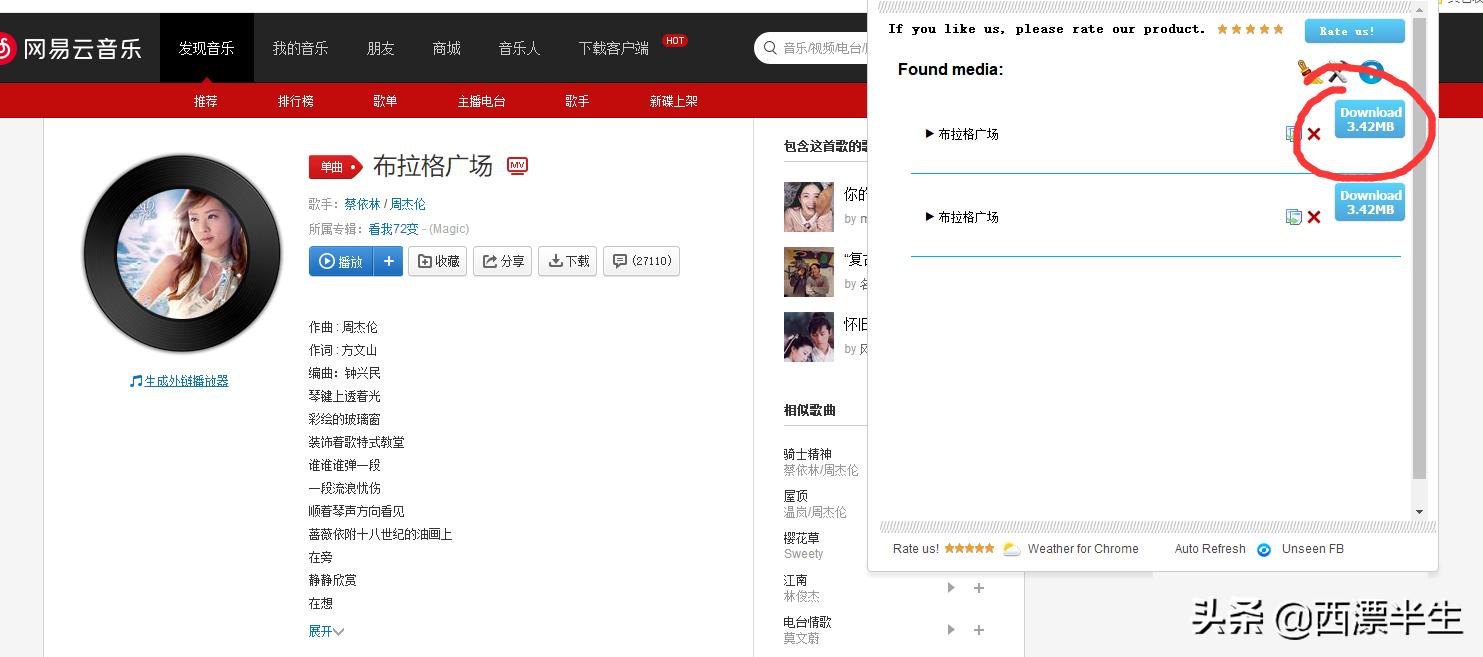Click the copy icon beside the first 布拉格广场 entry
This screenshot has height=657, width=1483.
click(x=1294, y=132)
